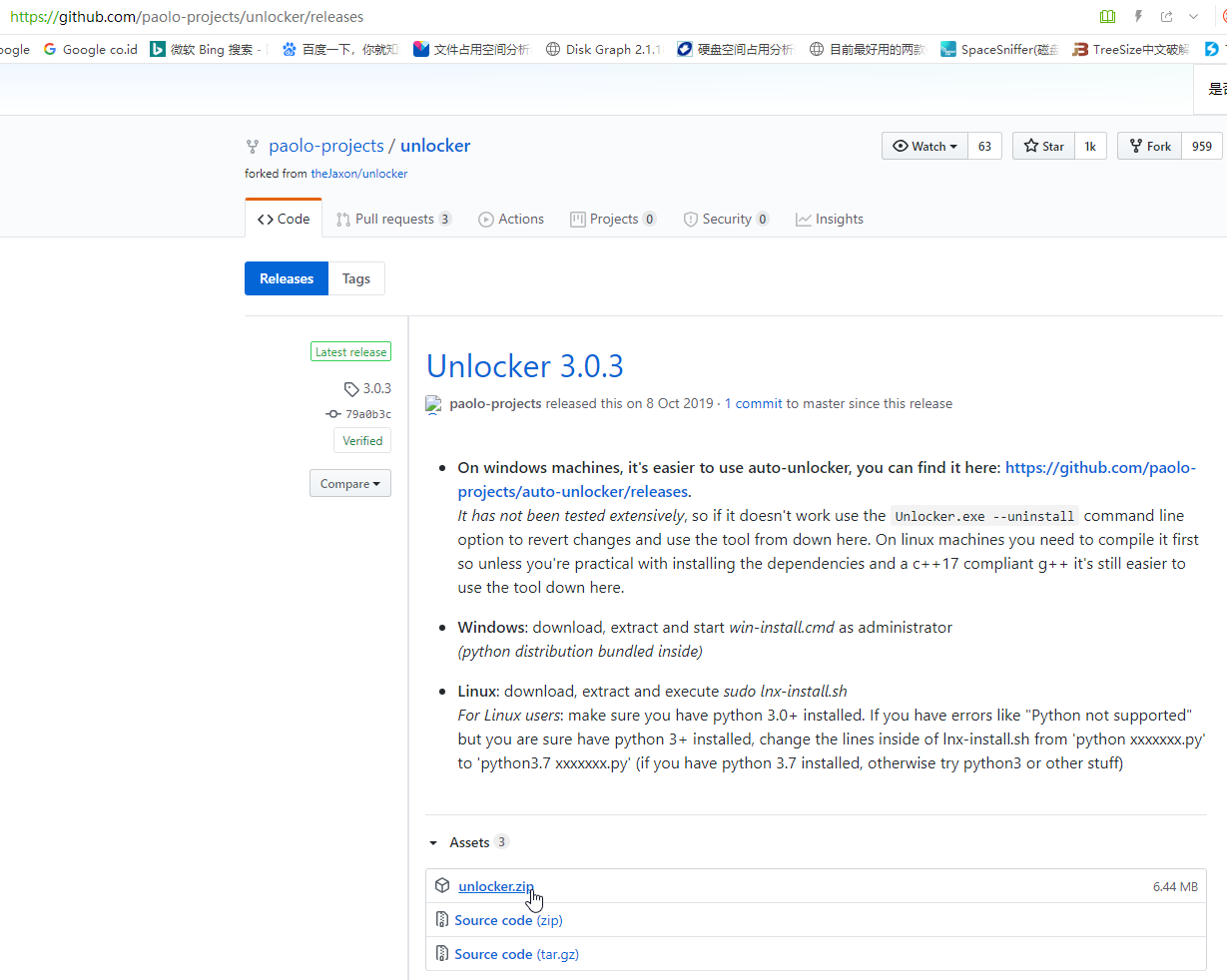Open the Bing bookmark icon
This screenshot has height=980, width=1227.
(x=158, y=49)
